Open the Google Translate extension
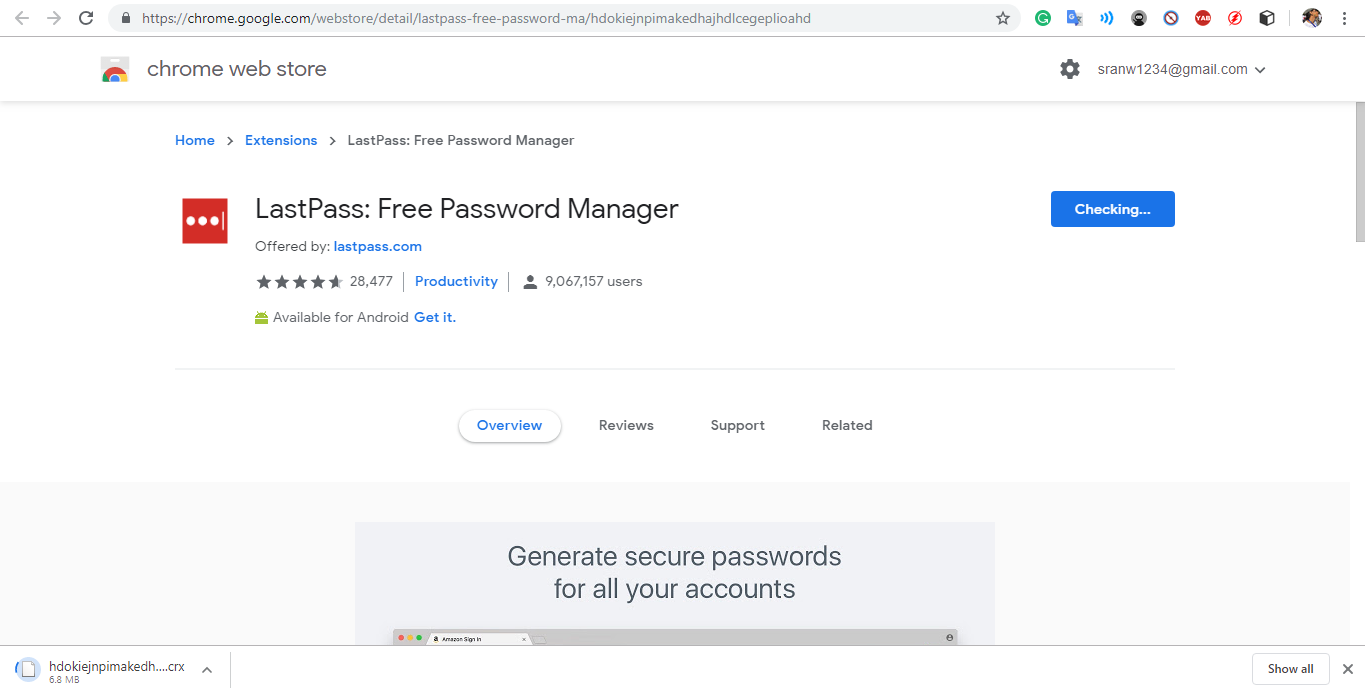Viewport: 1365px width, 694px height. [x=1075, y=18]
